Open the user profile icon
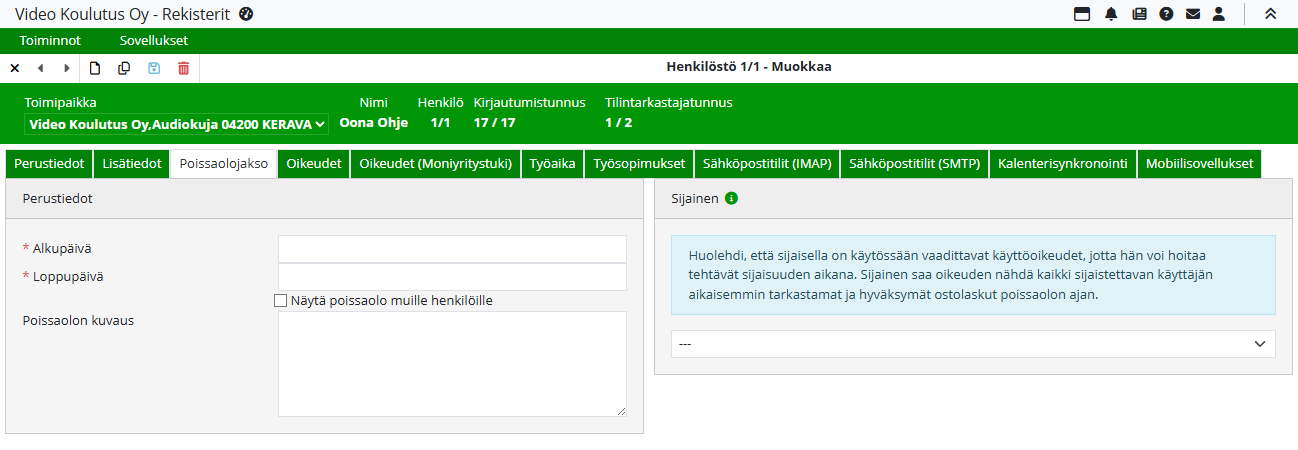1298x450 pixels. [1218, 14]
